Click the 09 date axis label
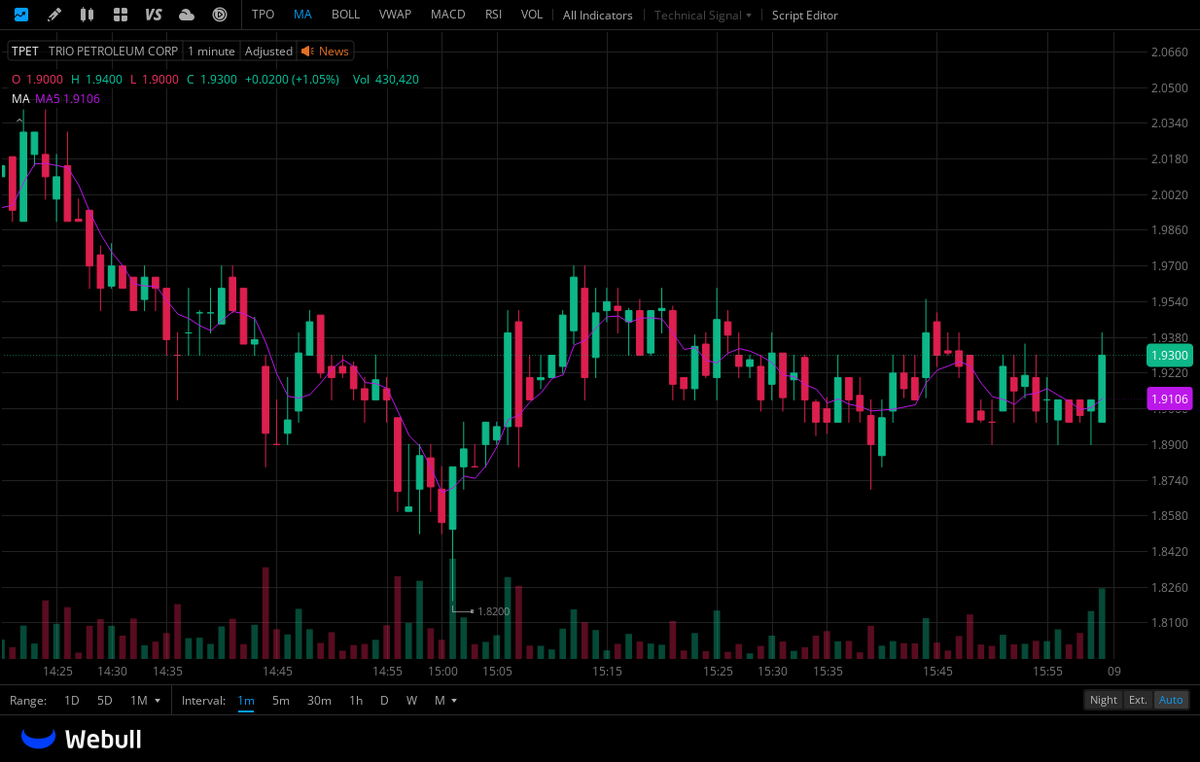Viewport: 1200px width, 762px height. coord(1114,671)
